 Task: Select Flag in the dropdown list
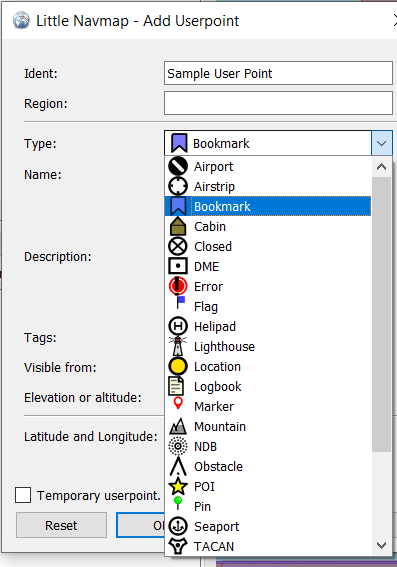pos(268,306)
